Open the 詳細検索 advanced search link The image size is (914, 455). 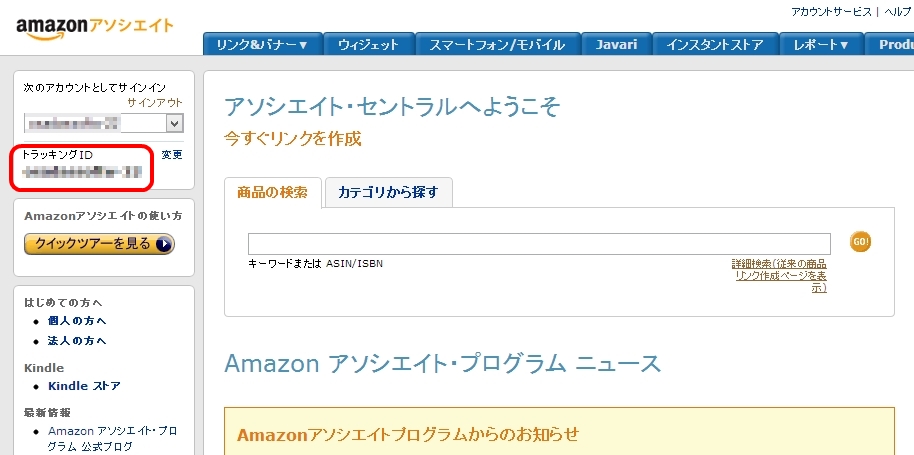(x=779, y=275)
